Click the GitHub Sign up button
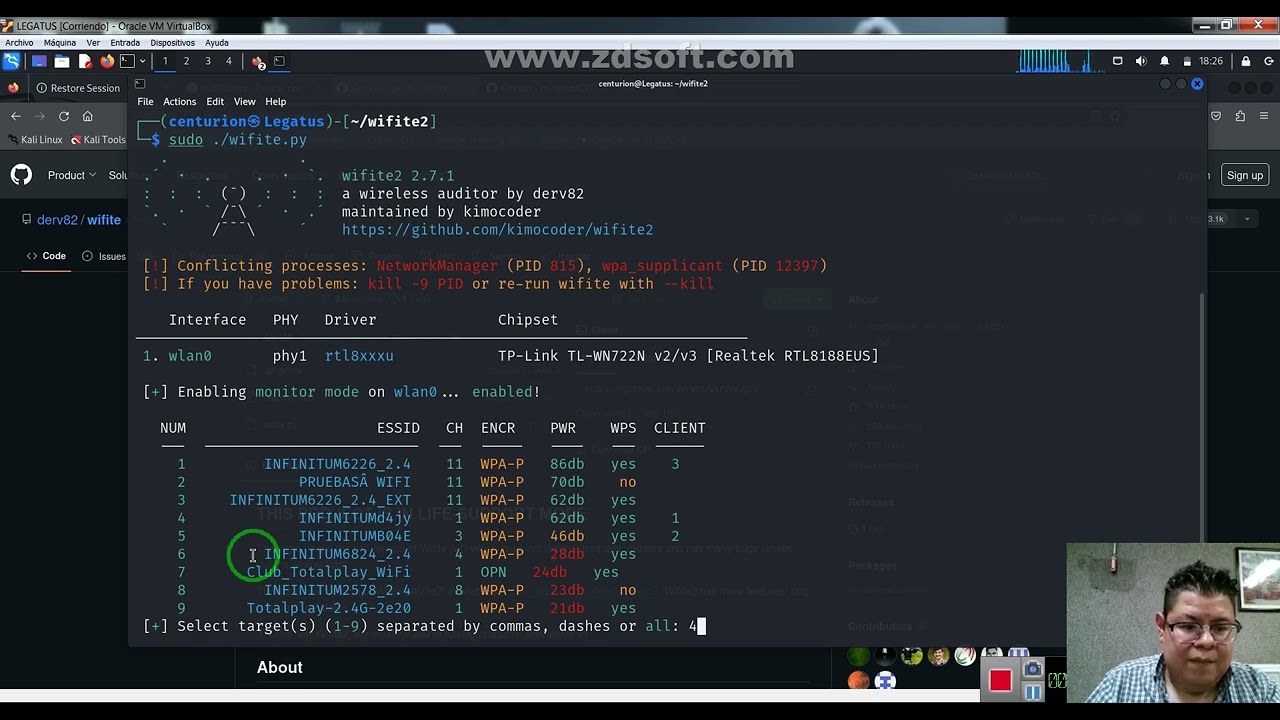The image size is (1280, 720). click(1245, 175)
